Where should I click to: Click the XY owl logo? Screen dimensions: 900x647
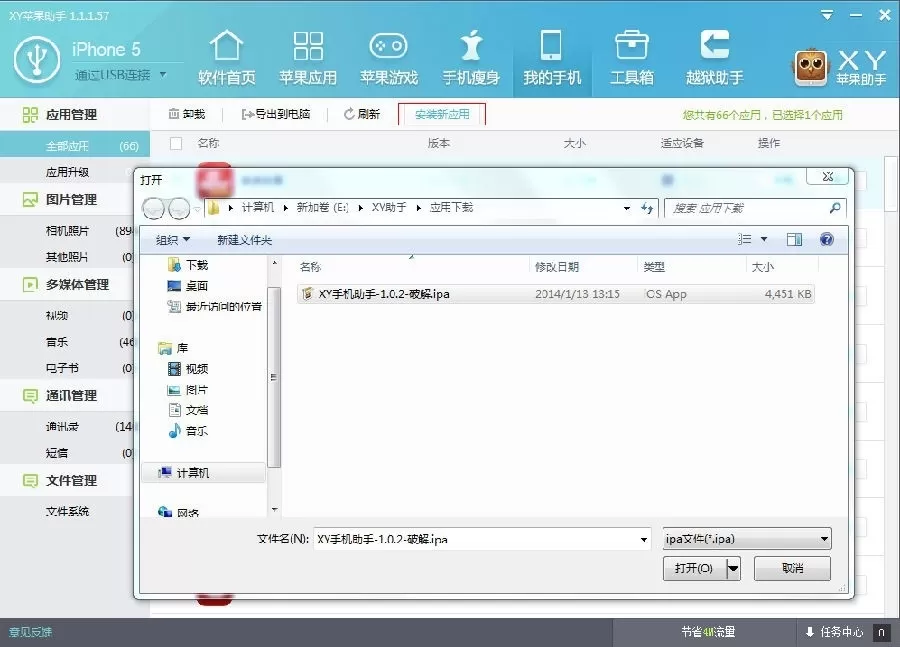810,67
